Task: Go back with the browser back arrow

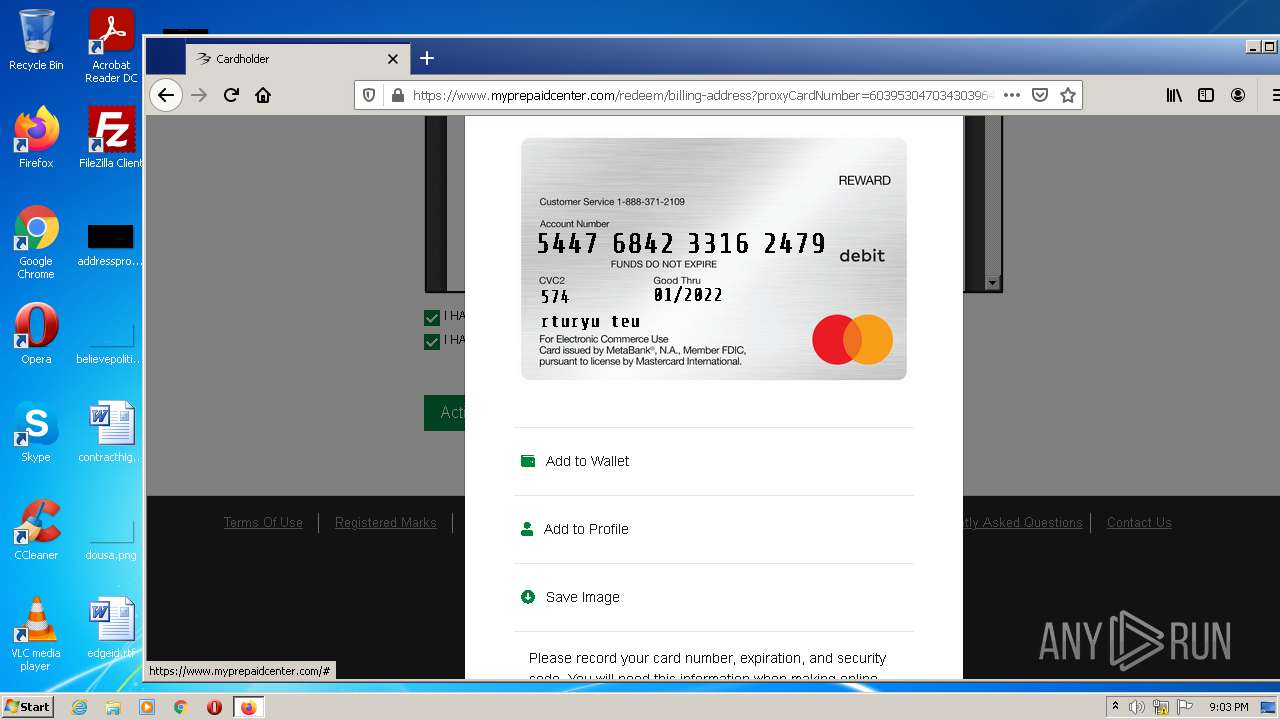Action: [x=166, y=95]
